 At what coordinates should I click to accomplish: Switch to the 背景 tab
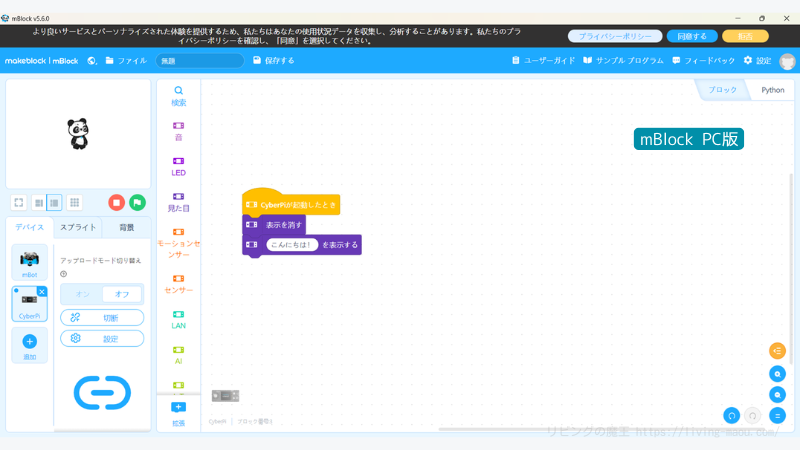(127, 228)
